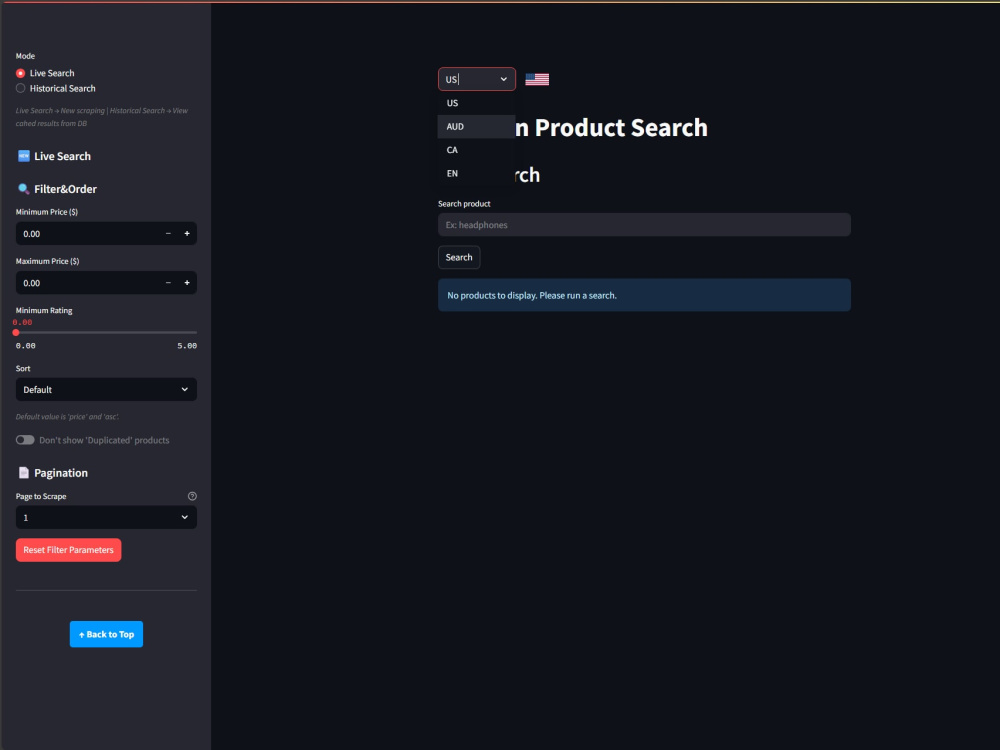Click the Minimum Price input field

87,233
